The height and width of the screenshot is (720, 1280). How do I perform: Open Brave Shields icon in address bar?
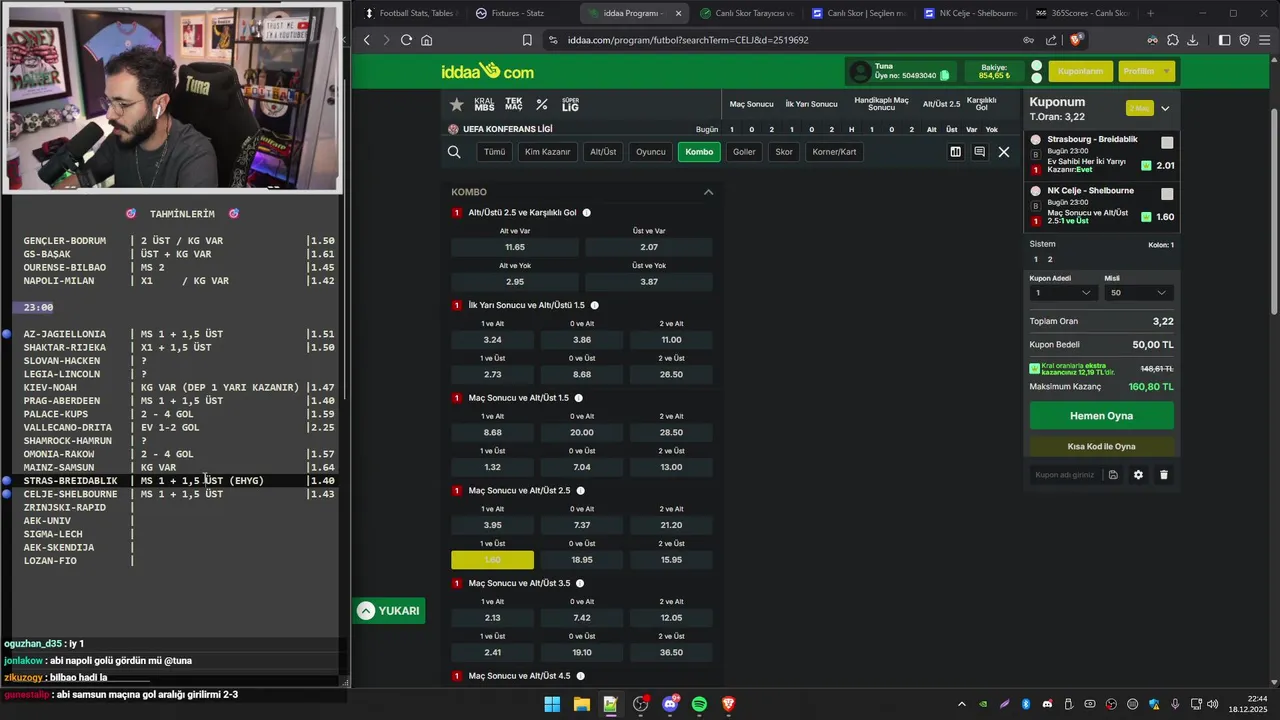[1075, 40]
